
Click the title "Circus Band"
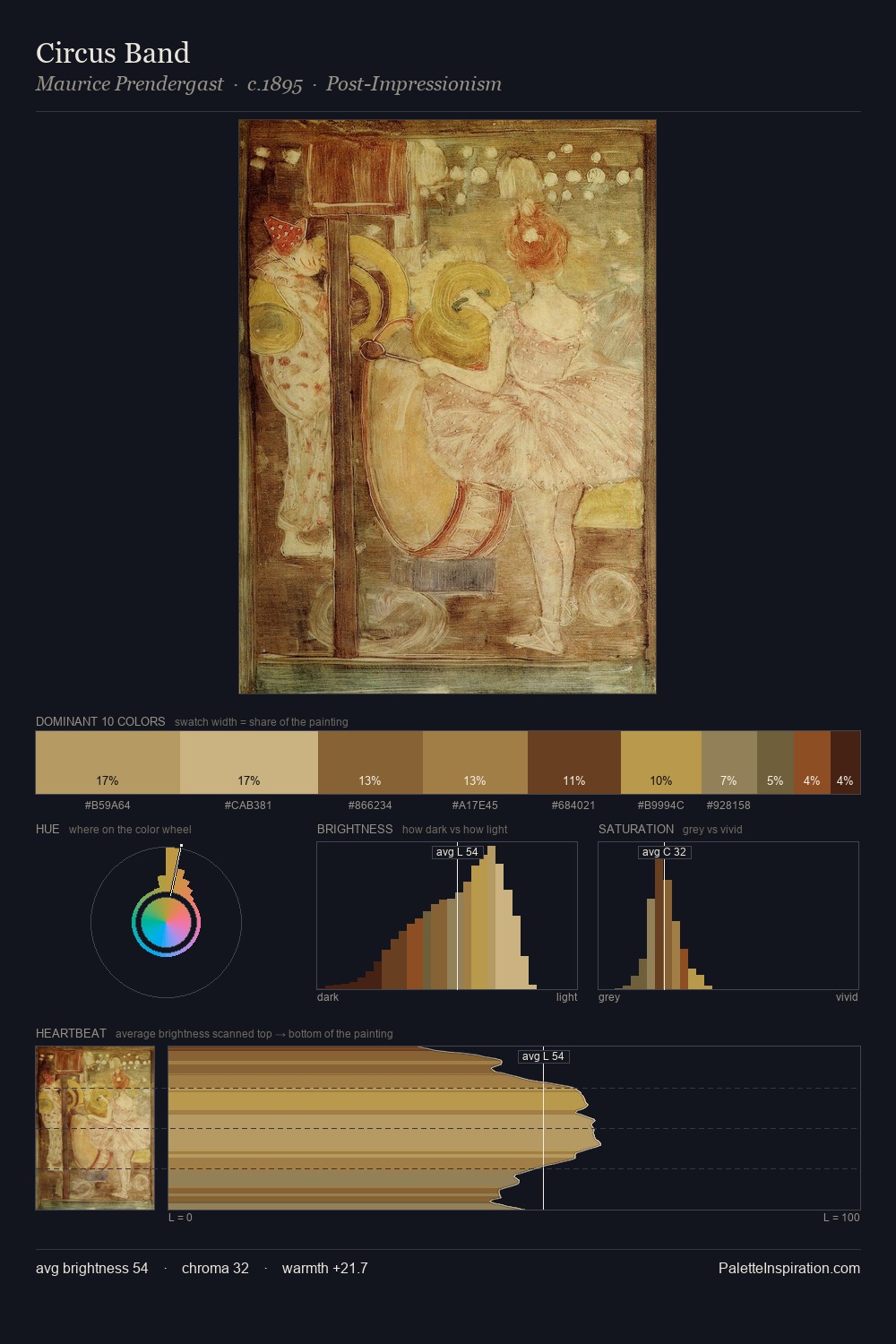click(113, 53)
